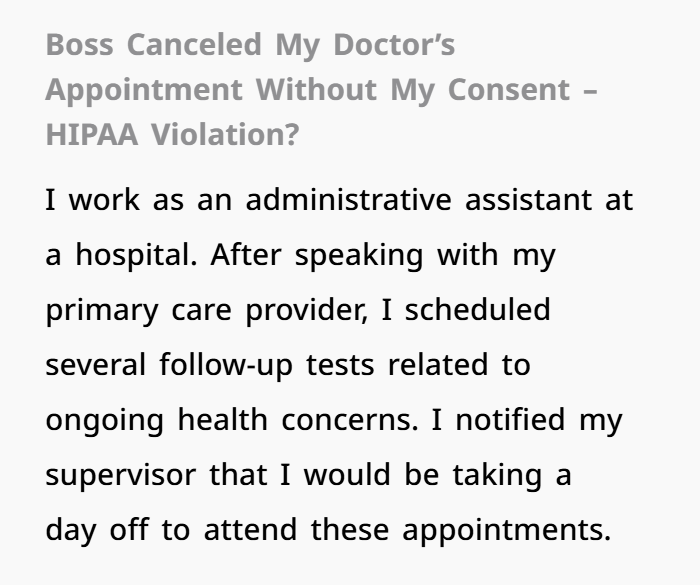
Task: Click the title line mentioning "Without My Consent"
Action: [x=321, y=90]
